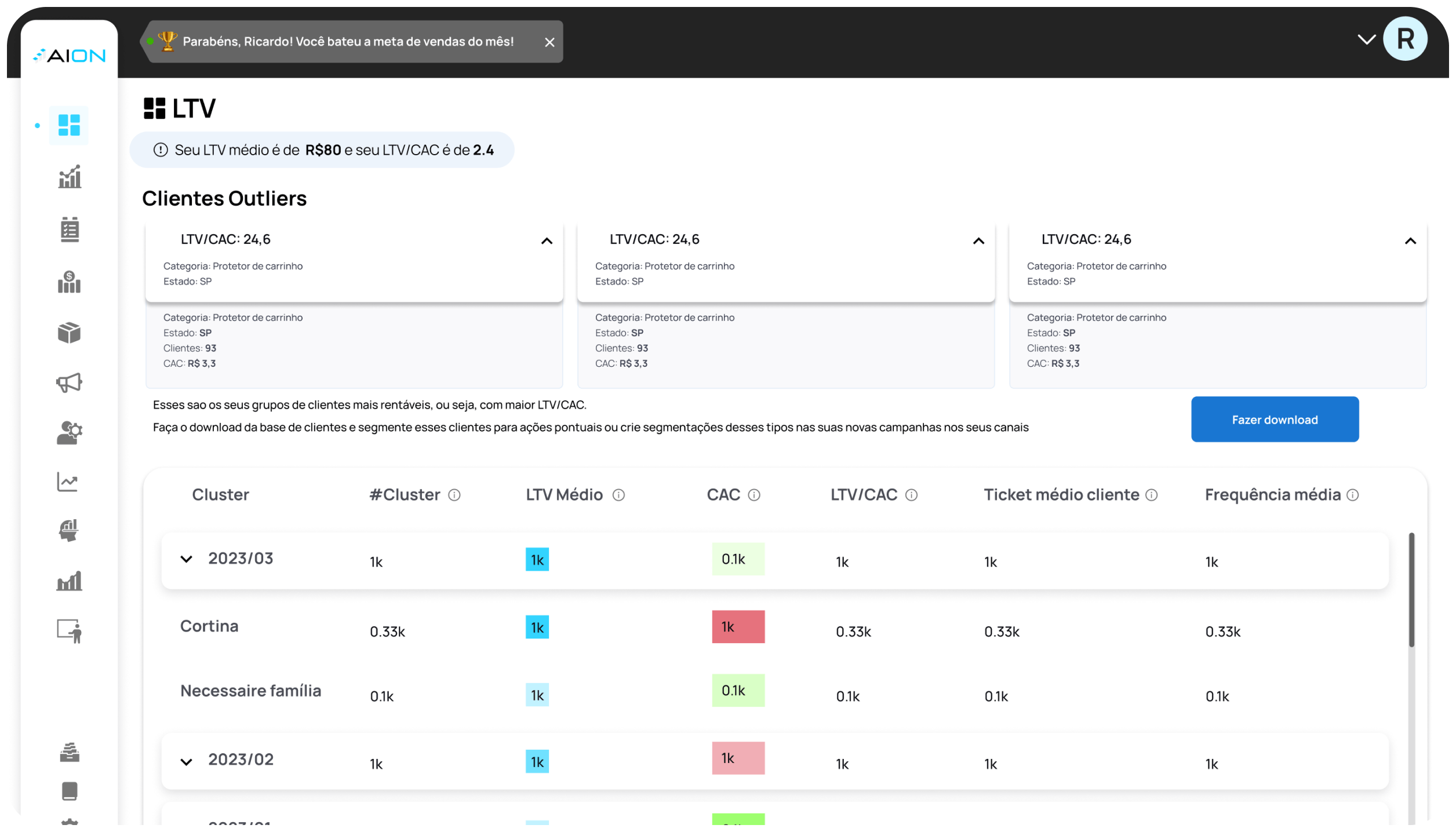Viewport: 1456px width, 832px height.
Task: Collapse the first LTV/CAC outlier card
Action: [547, 241]
